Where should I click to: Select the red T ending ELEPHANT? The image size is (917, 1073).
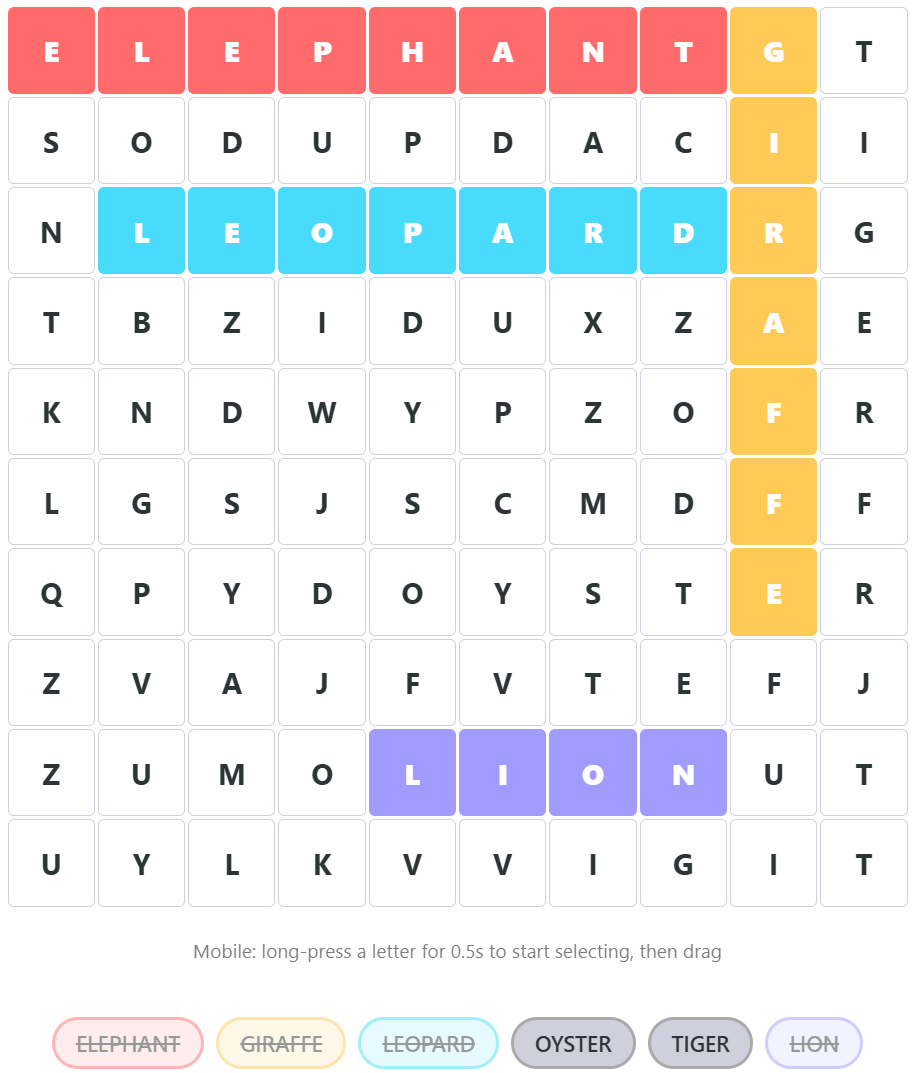pos(683,51)
